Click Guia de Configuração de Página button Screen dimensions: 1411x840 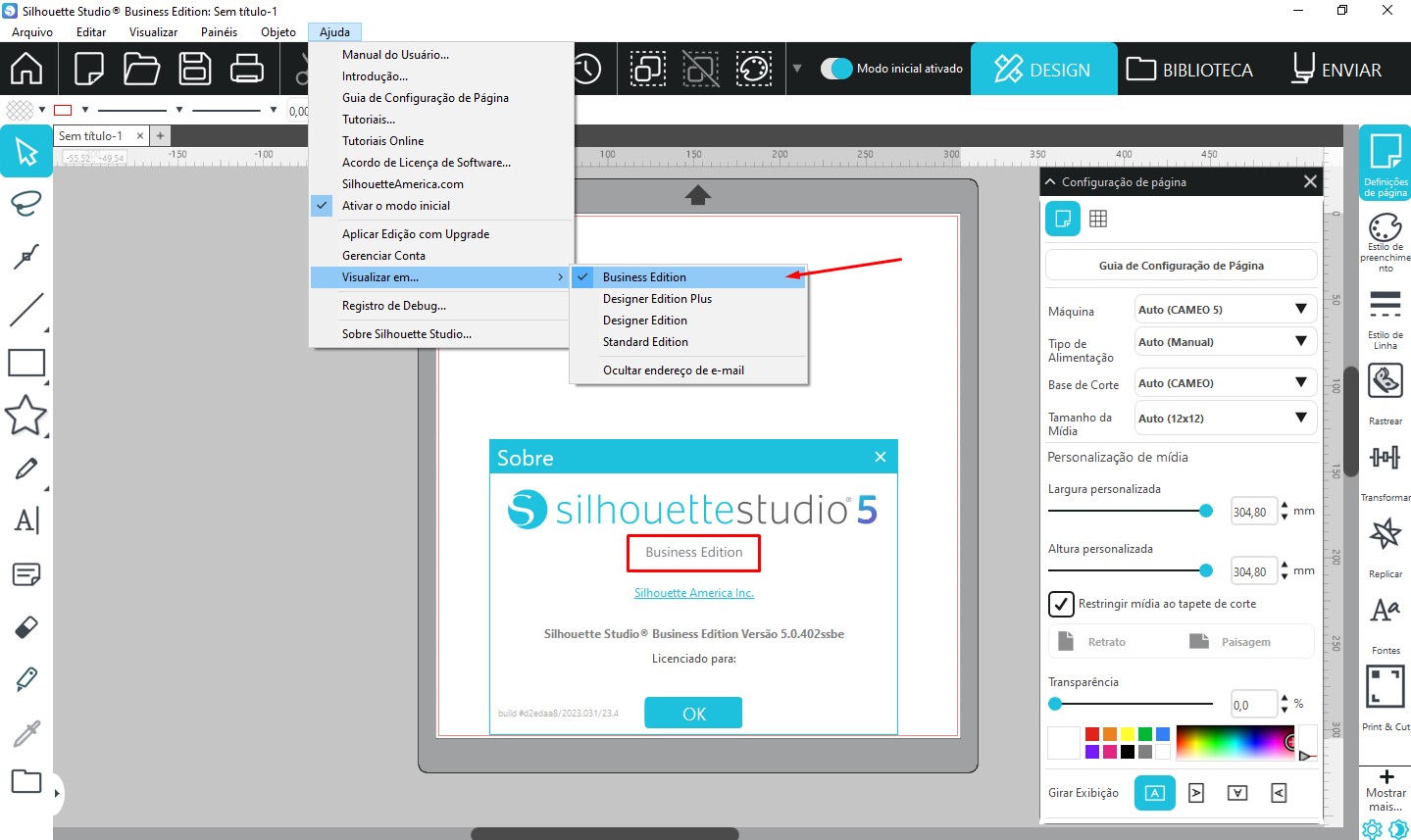pos(1181,266)
